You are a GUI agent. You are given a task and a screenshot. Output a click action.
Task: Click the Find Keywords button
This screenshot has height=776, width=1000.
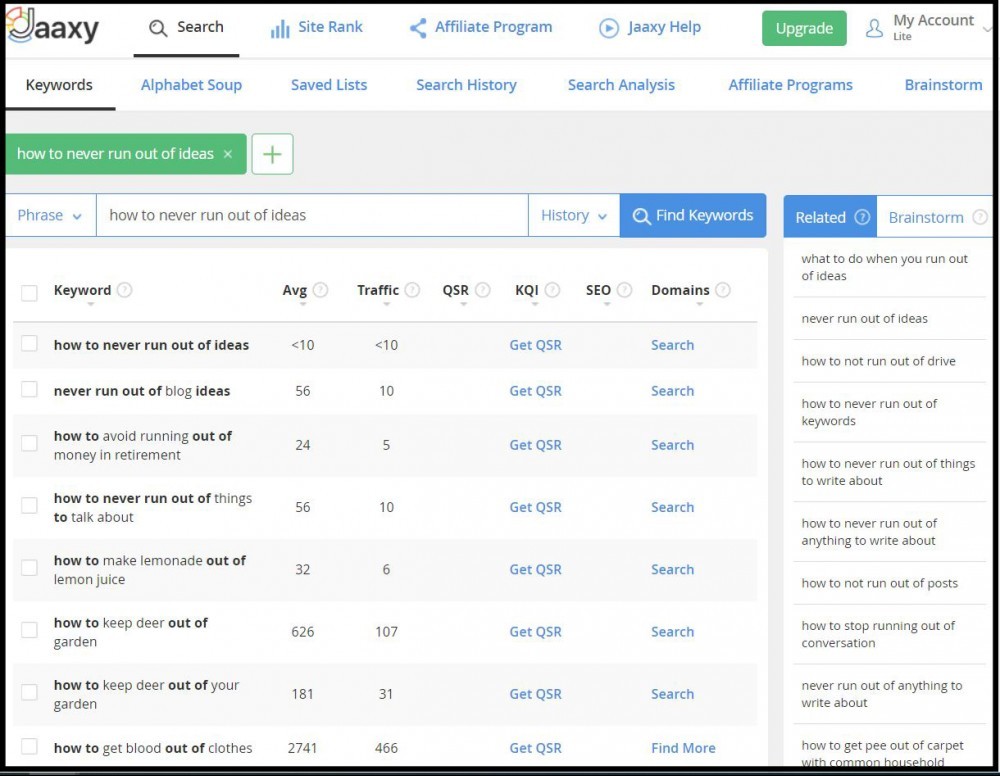(693, 216)
